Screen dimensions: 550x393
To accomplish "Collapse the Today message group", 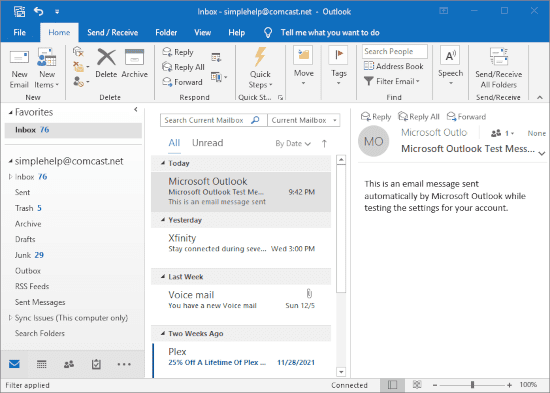I will [163, 163].
